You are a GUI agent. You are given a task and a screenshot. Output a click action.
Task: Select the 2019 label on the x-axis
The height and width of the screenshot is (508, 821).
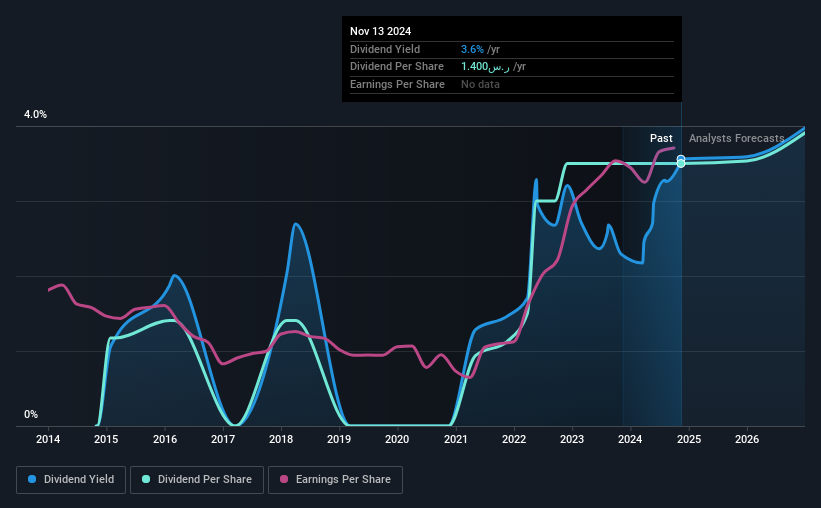coord(339,439)
